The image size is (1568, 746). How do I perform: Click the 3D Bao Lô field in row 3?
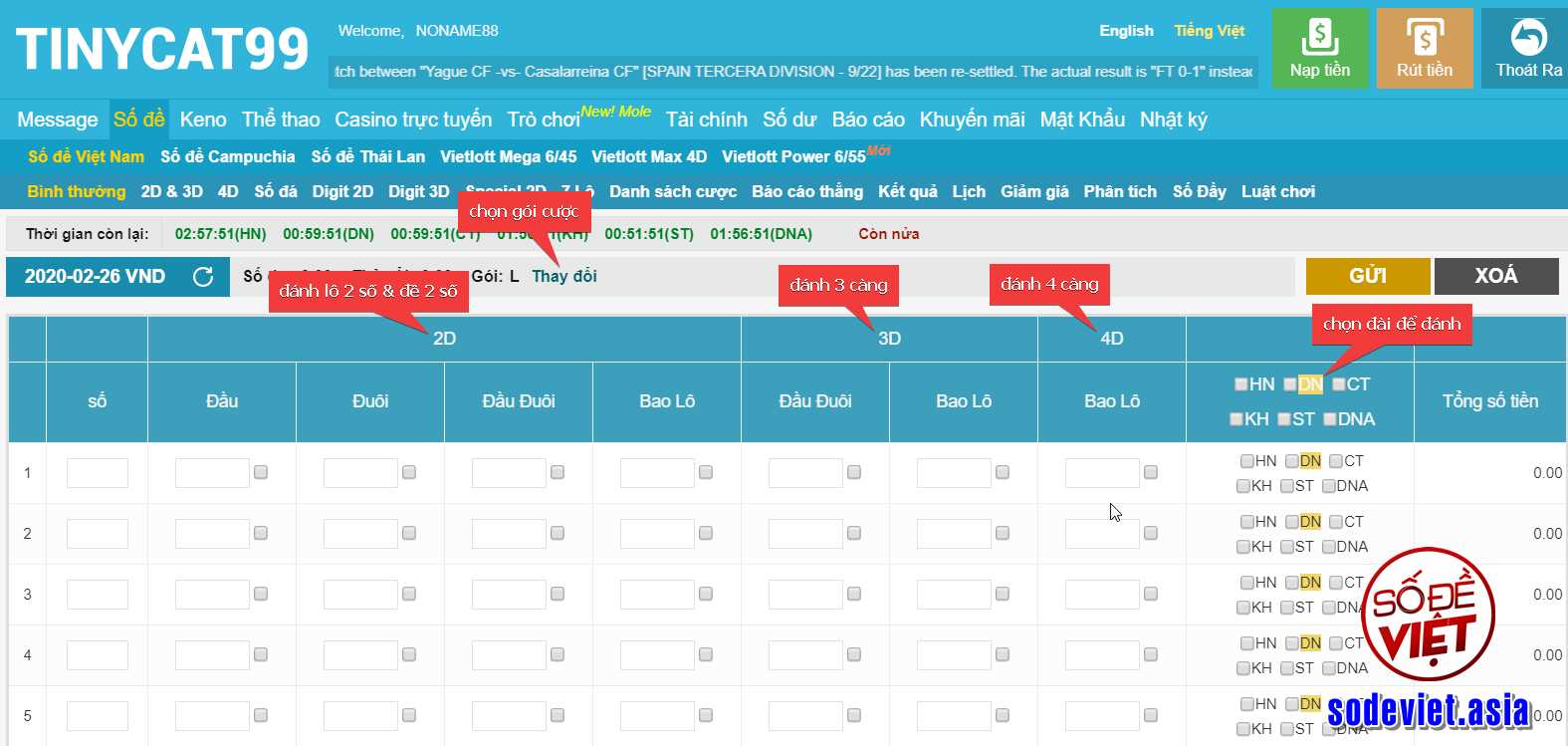(954, 595)
